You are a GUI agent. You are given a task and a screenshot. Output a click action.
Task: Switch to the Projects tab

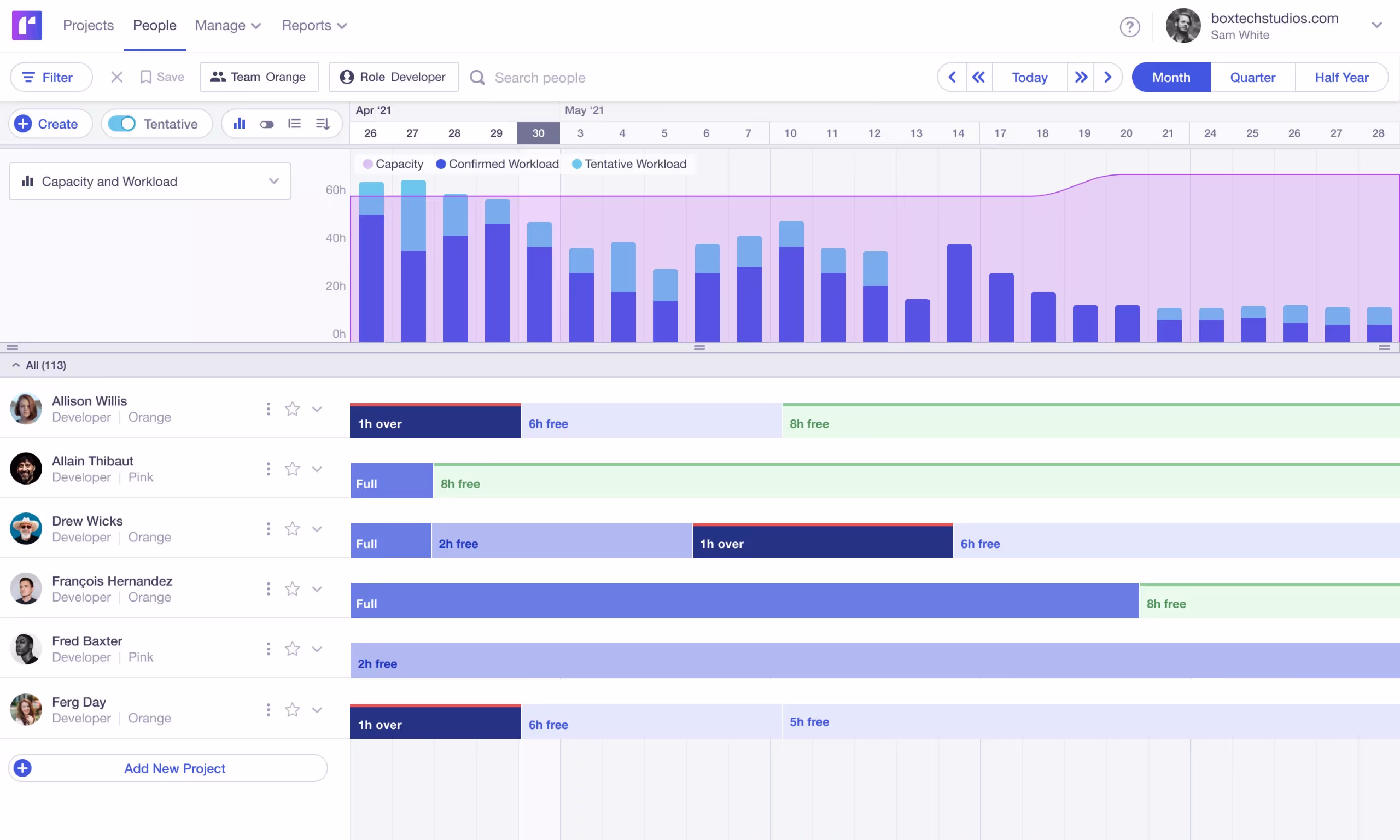pos(88,26)
